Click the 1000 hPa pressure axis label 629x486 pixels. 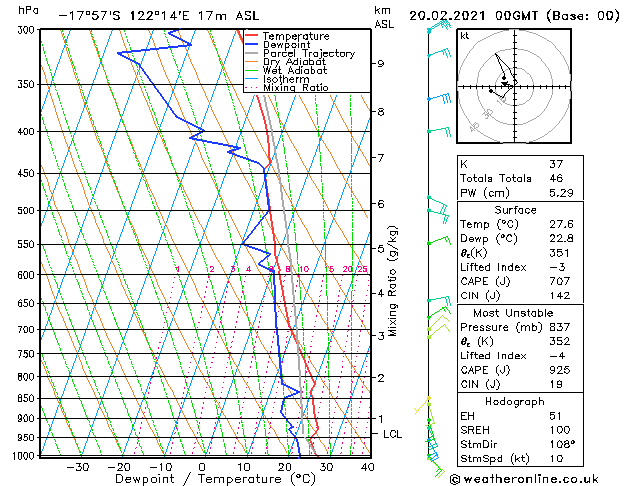coord(24,456)
